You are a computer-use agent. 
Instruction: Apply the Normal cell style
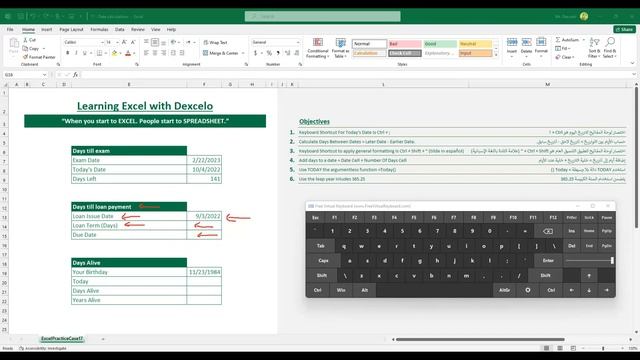[369, 44]
